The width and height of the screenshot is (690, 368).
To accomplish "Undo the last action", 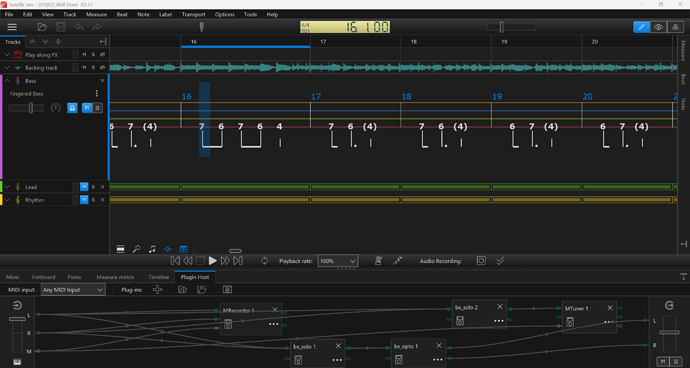I will [79, 27].
